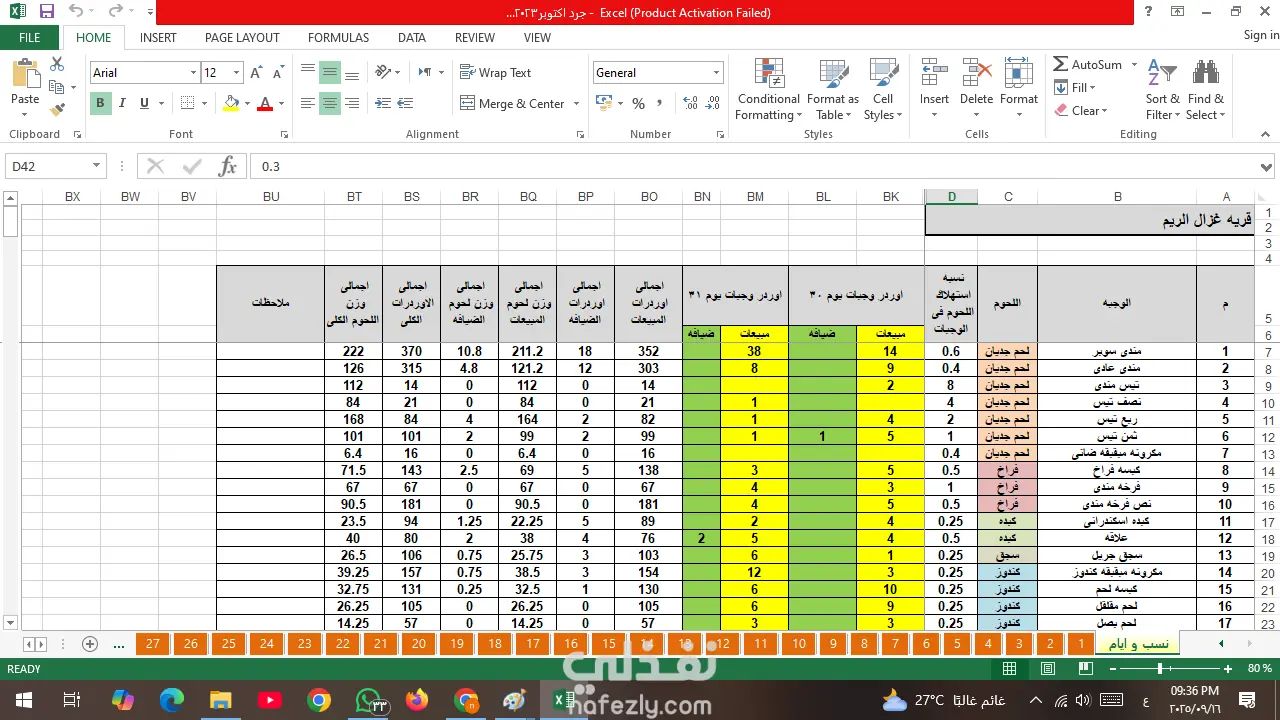This screenshot has width=1280, height=720.
Task: Click the Sign in link
Action: click(1261, 35)
